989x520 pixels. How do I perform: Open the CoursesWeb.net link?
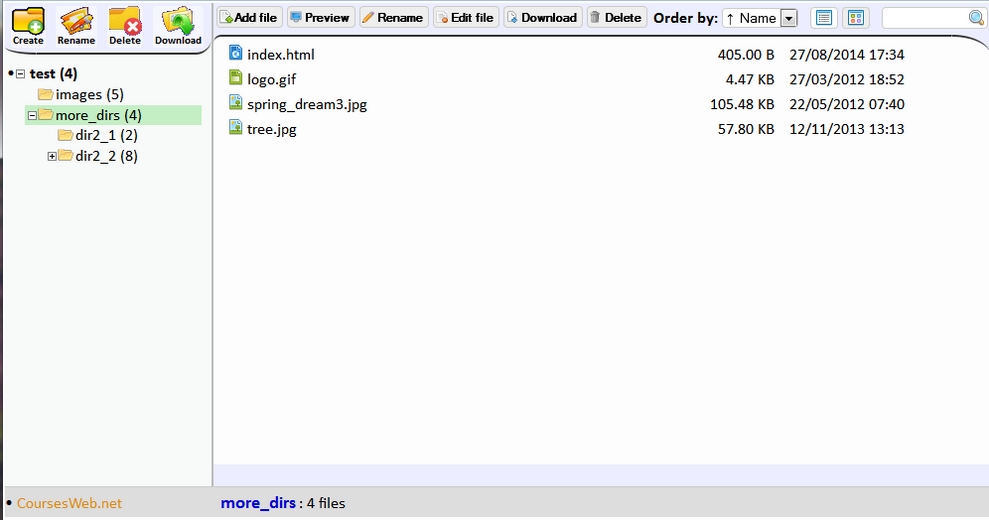tap(69, 504)
